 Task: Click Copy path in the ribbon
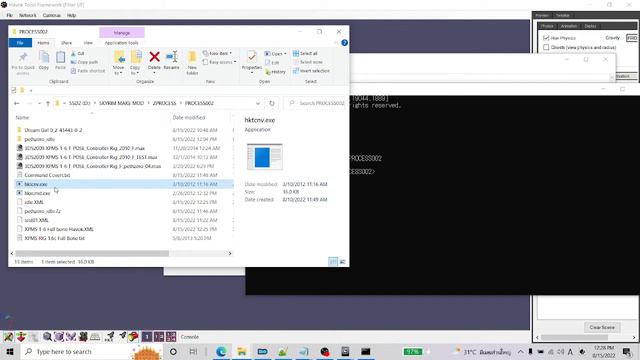(84, 62)
